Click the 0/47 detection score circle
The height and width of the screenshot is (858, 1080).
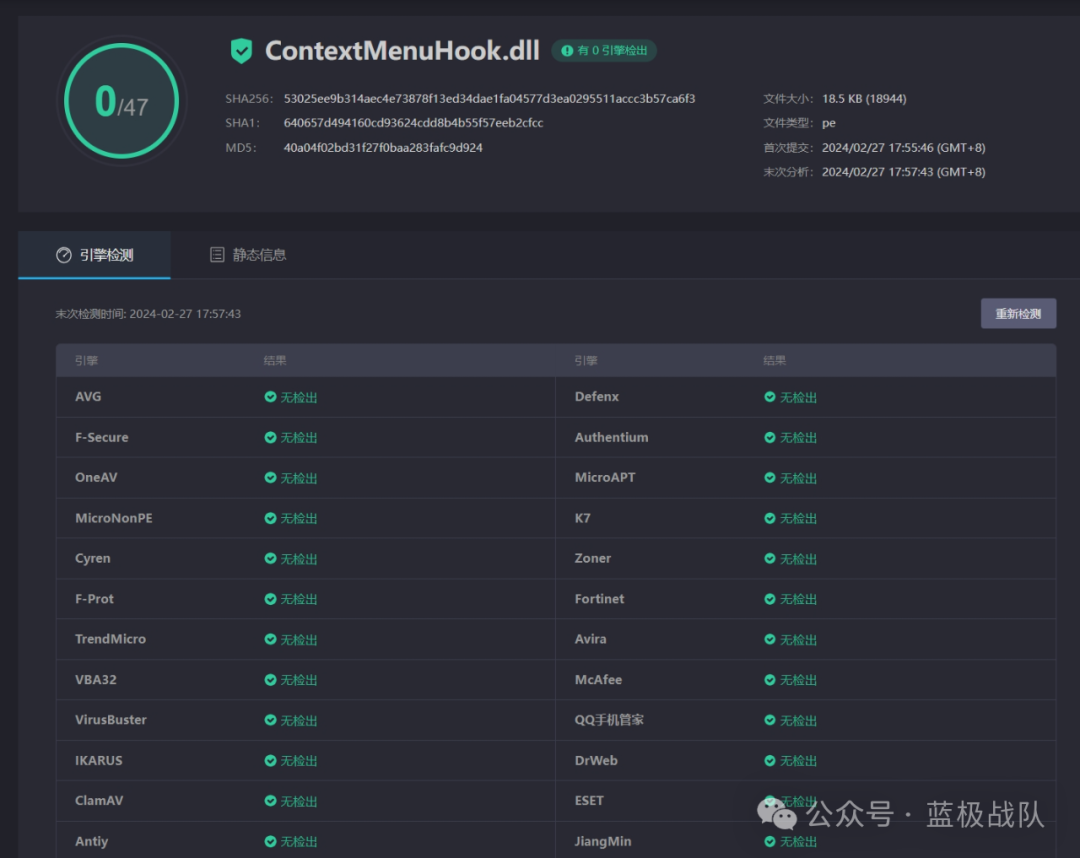121,101
